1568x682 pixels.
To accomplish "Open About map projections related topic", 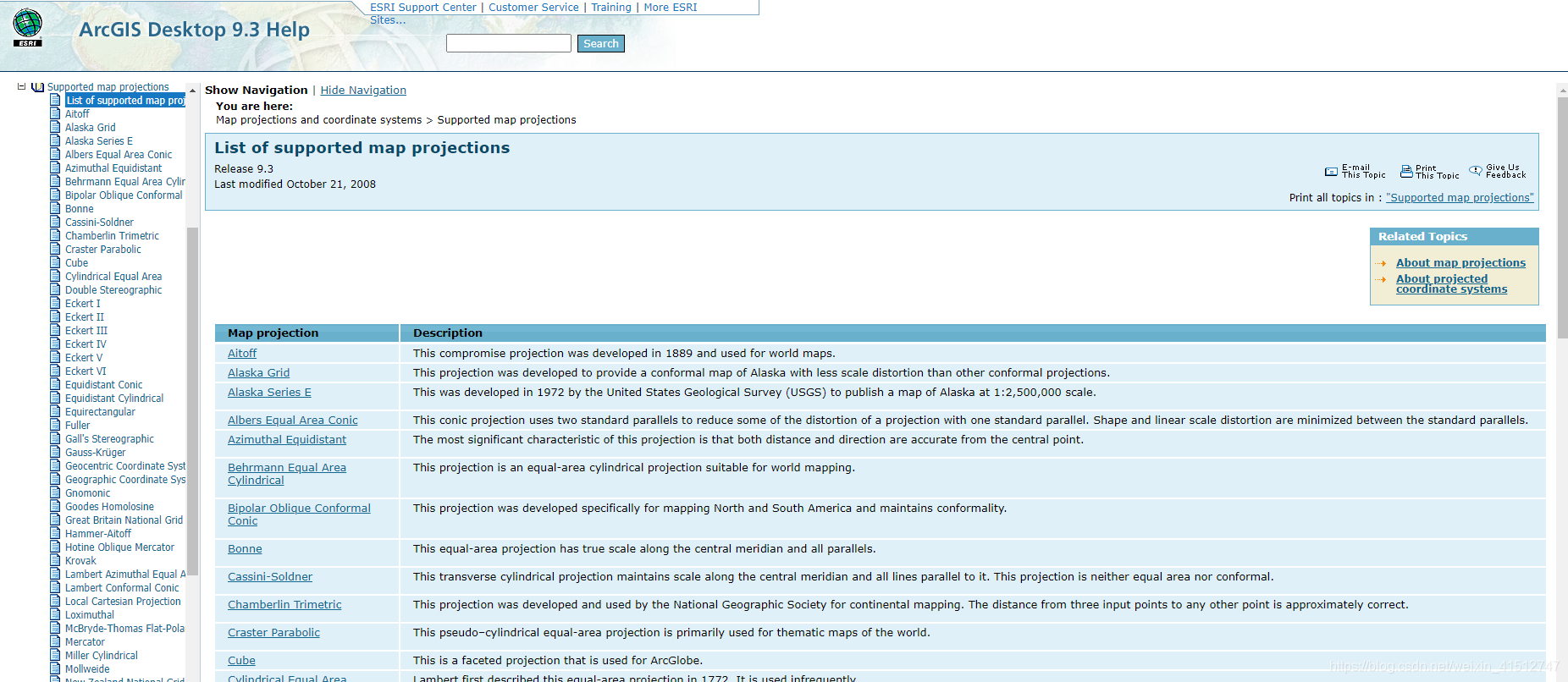I will [1460, 262].
